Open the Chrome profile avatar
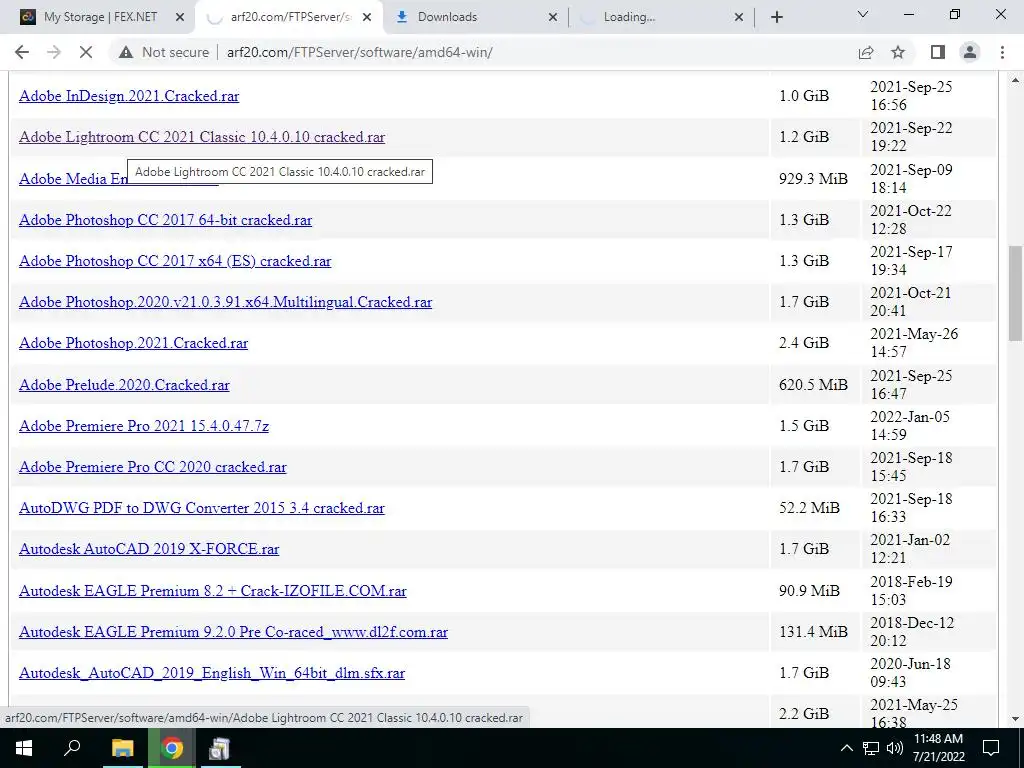Screen dimensions: 1024x768 click(970, 52)
